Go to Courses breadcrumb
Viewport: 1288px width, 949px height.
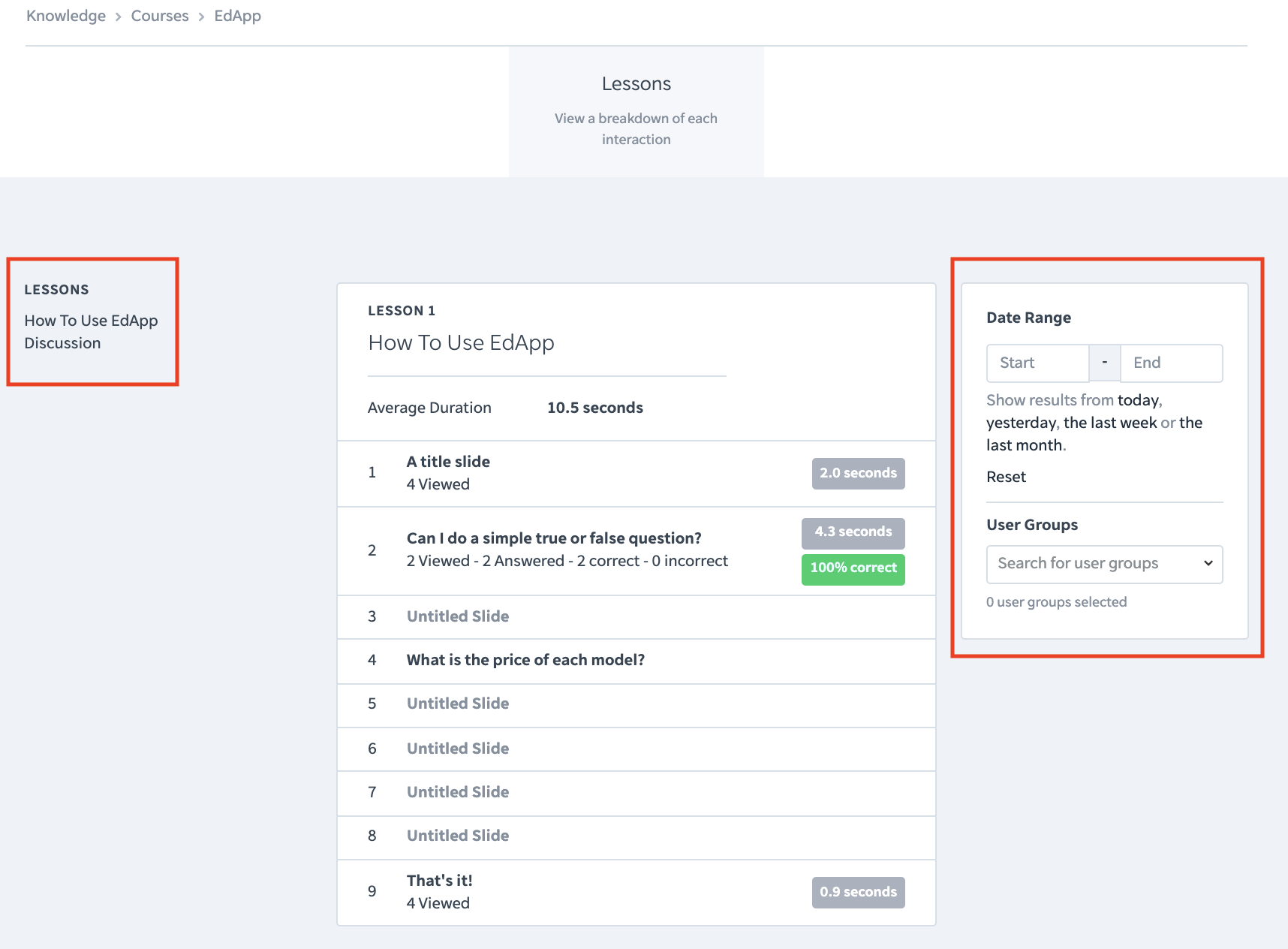click(160, 16)
